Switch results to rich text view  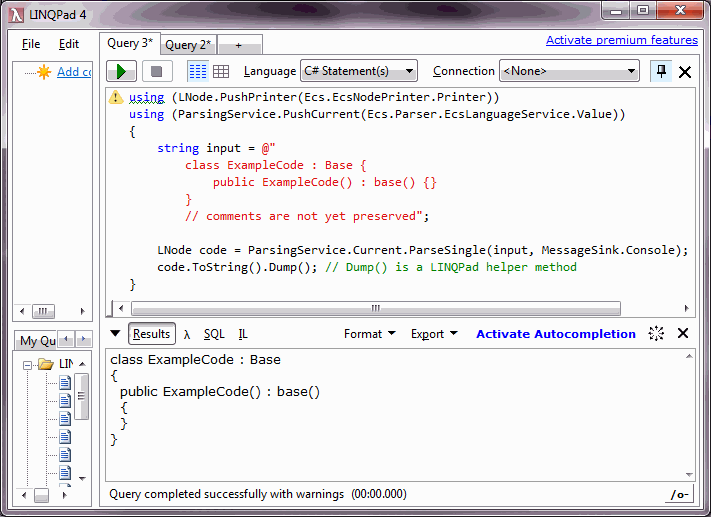point(198,71)
